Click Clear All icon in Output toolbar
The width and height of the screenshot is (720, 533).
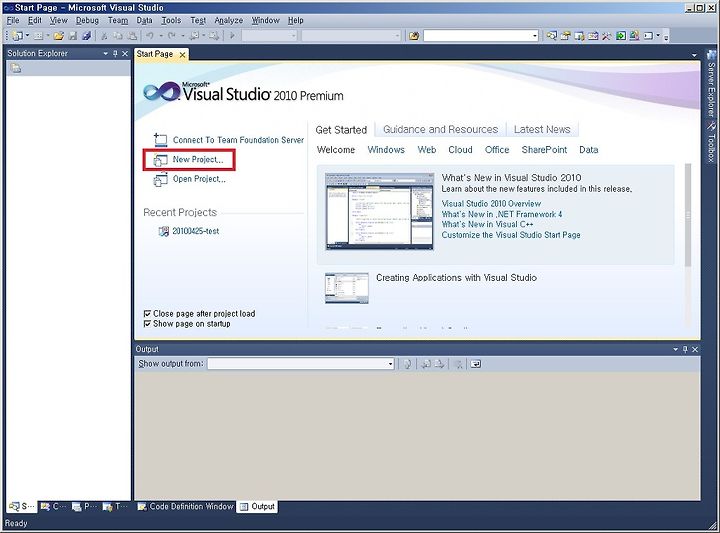click(457, 364)
